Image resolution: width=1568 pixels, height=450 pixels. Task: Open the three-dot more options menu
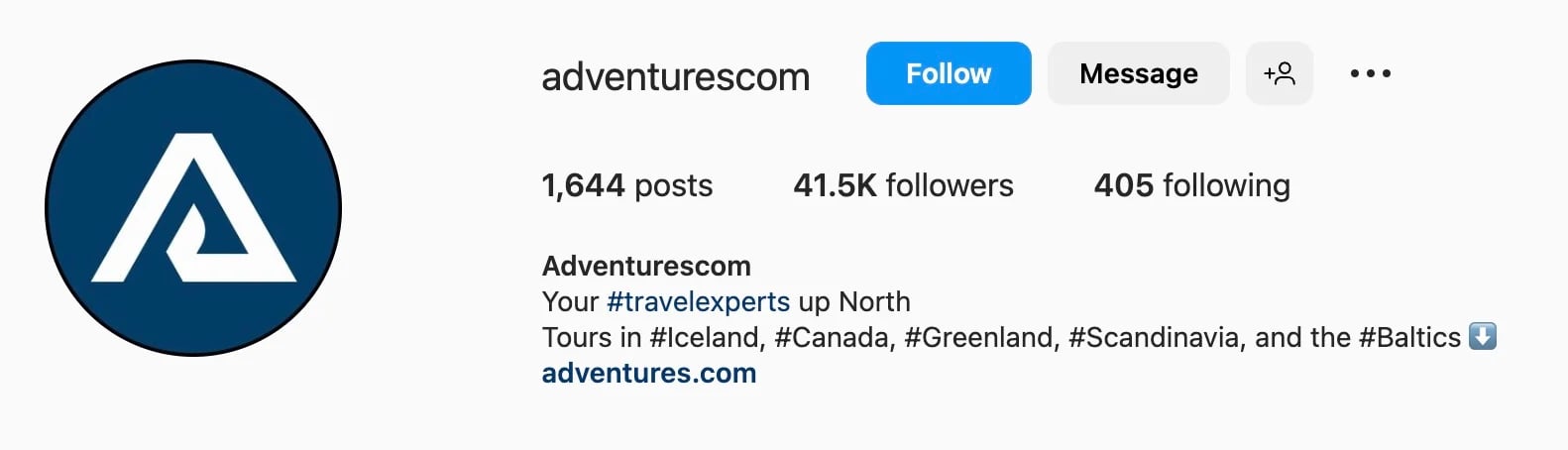point(1370,73)
